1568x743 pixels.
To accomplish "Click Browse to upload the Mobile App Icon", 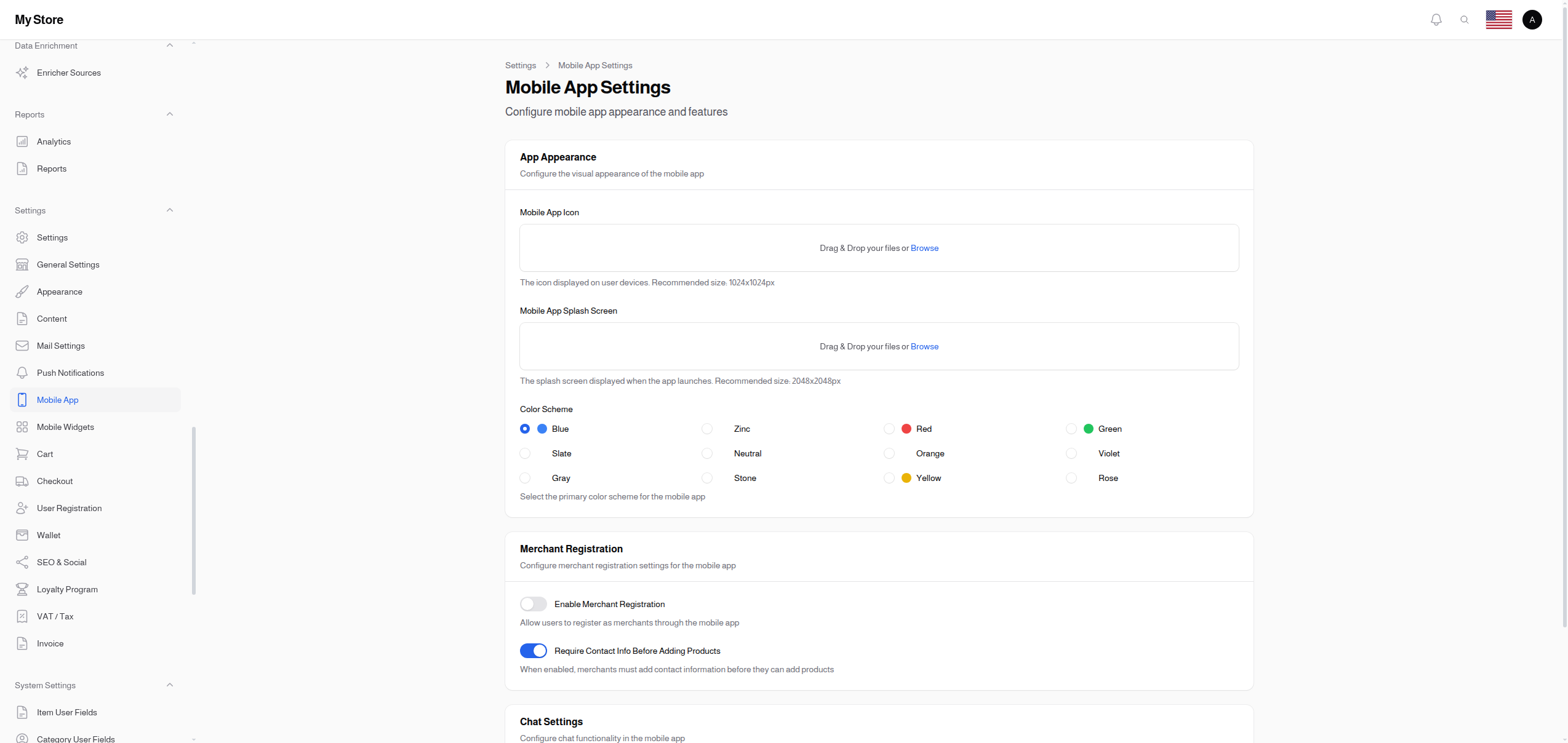I will tap(924, 248).
